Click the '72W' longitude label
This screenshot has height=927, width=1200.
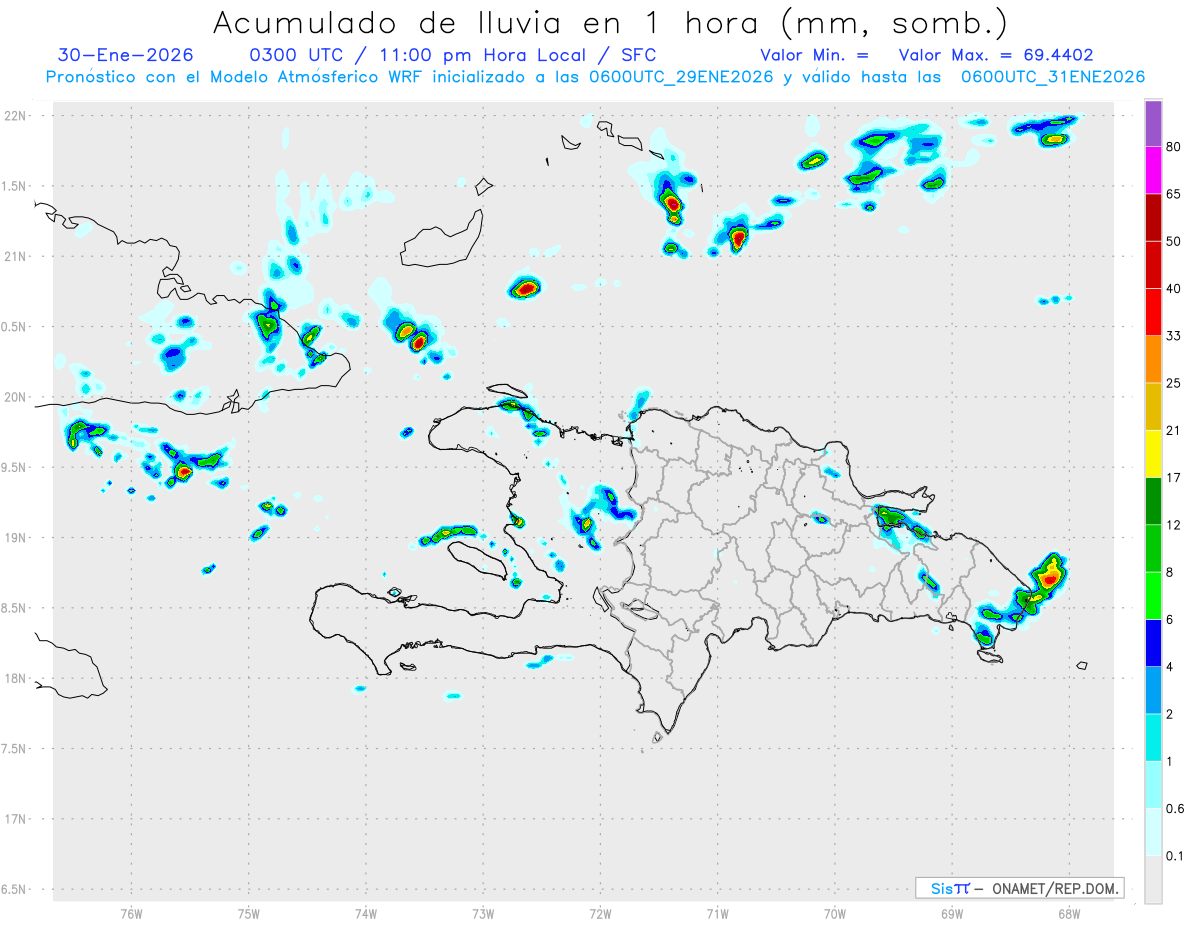pyautogui.click(x=600, y=914)
